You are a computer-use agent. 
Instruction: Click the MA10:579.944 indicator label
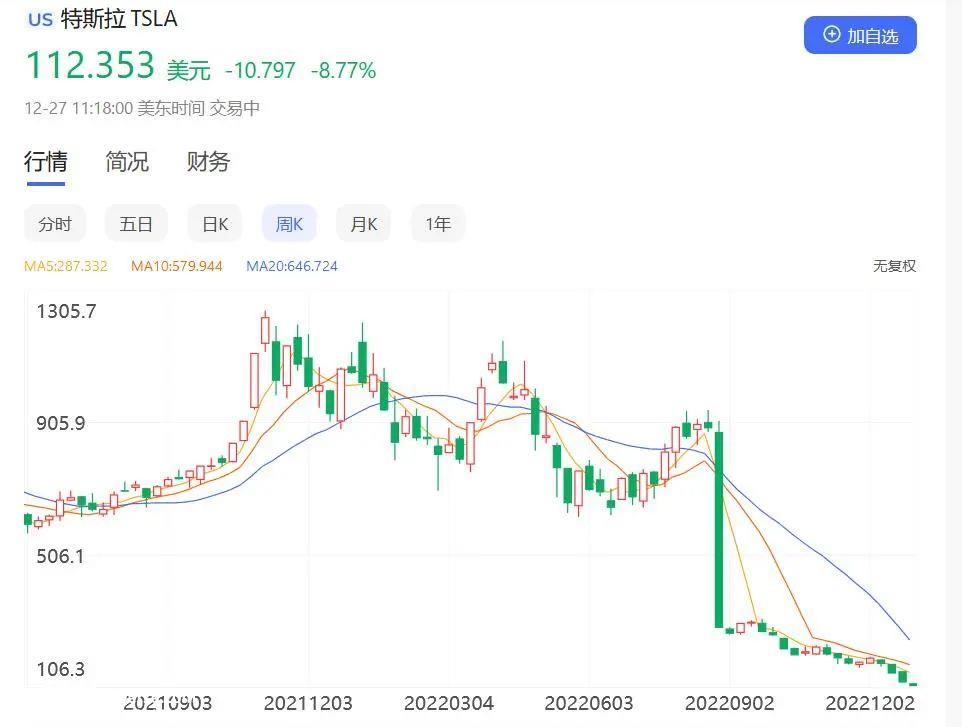[177, 266]
